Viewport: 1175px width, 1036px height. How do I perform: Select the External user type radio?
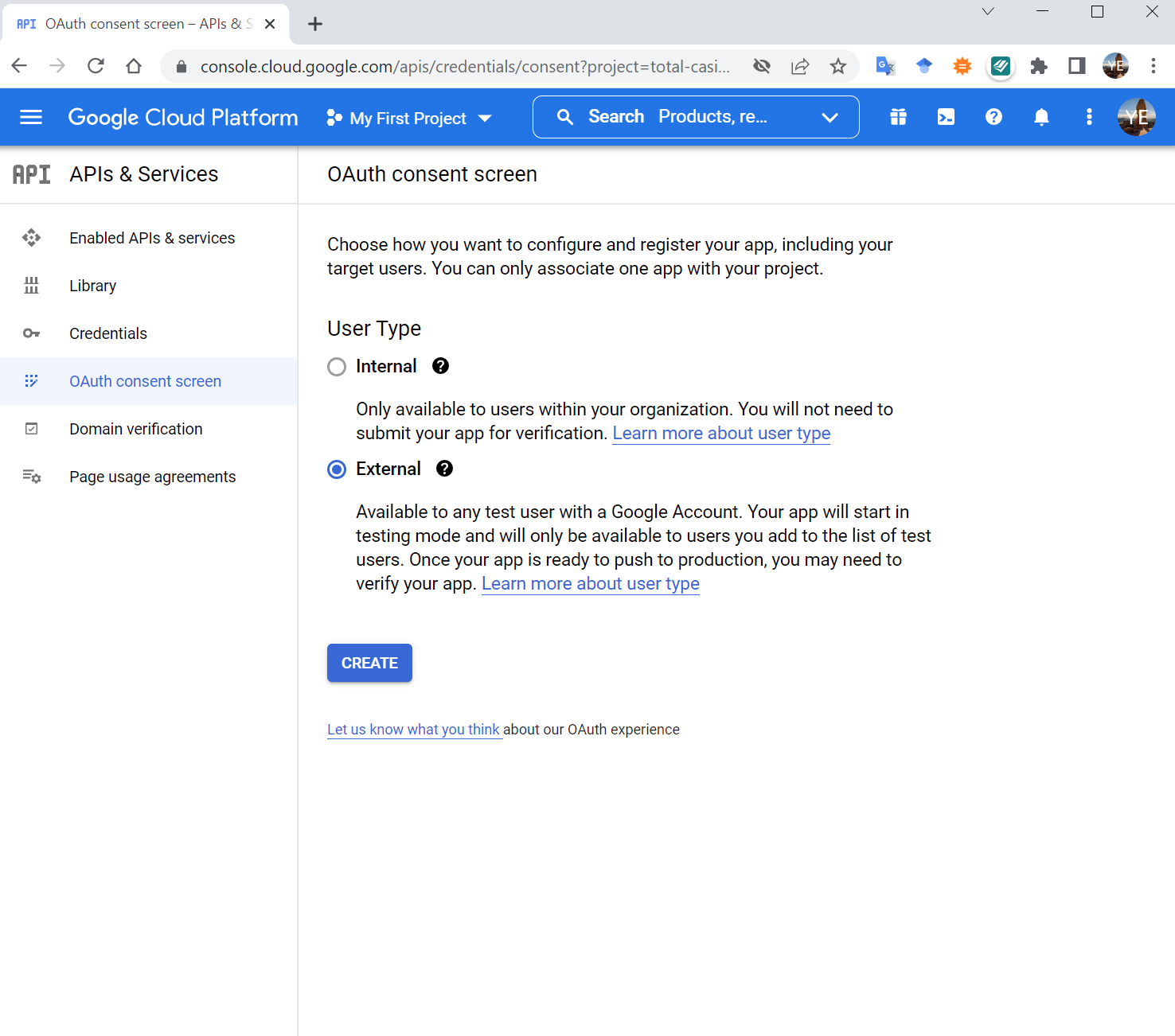tap(337, 469)
